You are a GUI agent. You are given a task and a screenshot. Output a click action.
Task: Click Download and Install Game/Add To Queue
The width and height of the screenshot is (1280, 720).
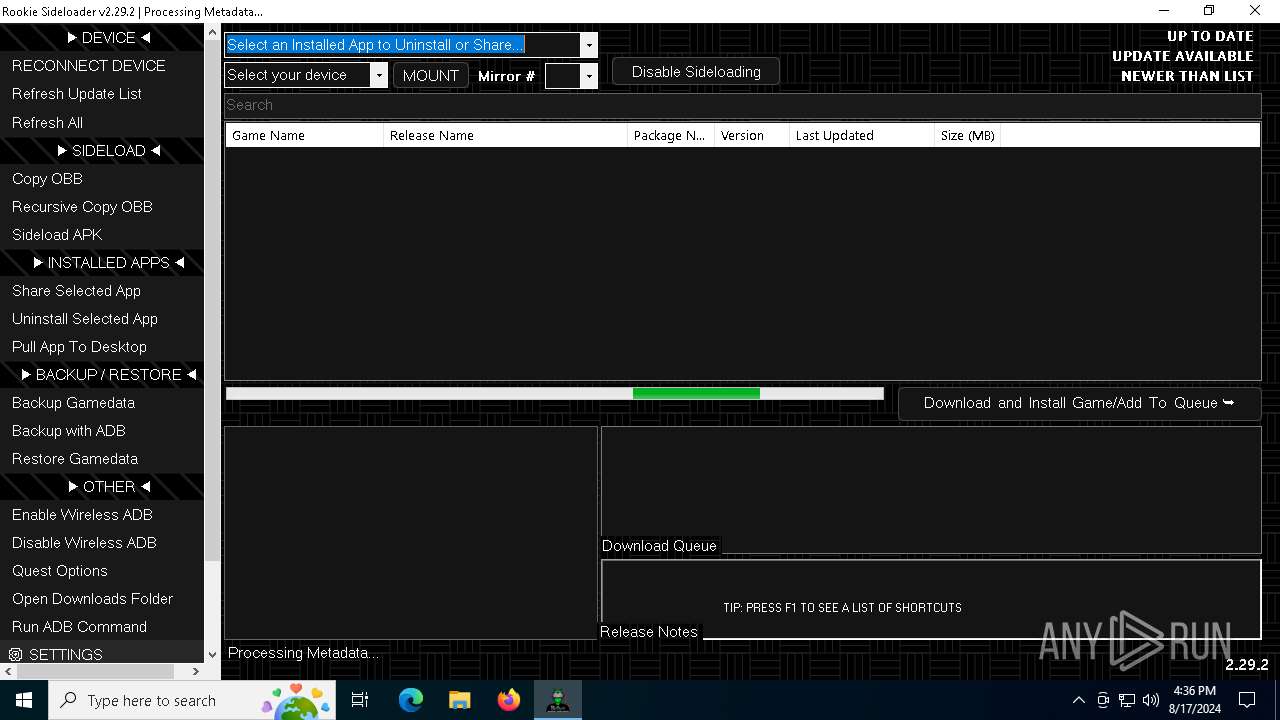click(x=1079, y=403)
